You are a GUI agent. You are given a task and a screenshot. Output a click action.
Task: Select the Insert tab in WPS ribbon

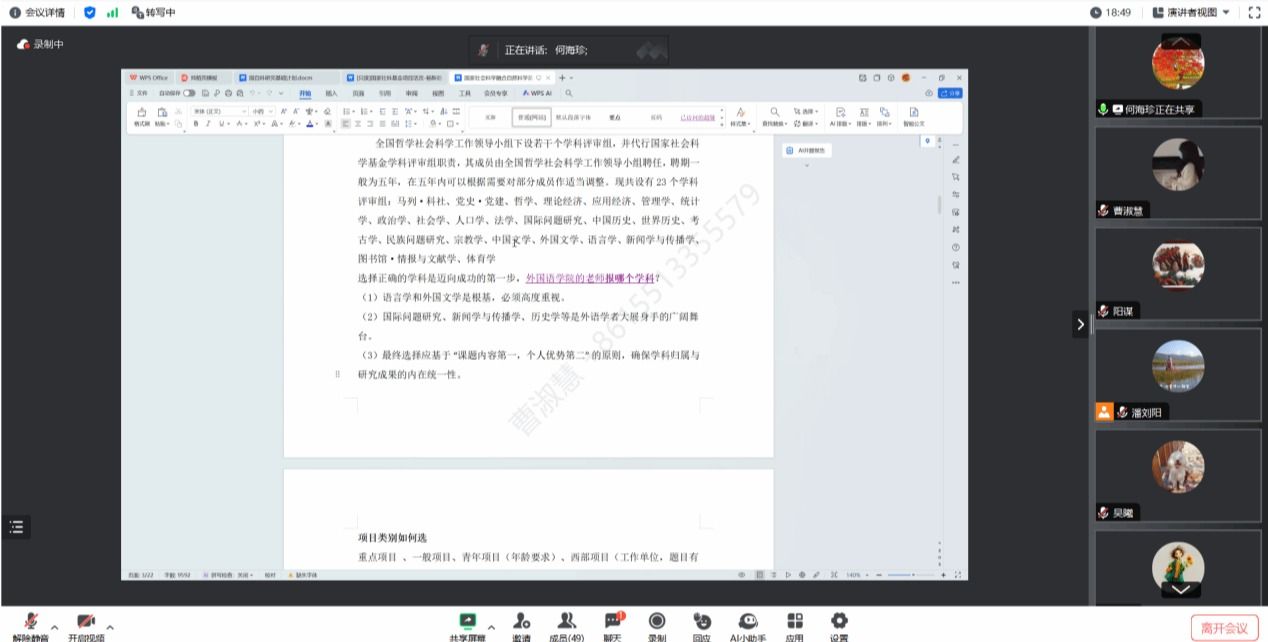(331, 92)
